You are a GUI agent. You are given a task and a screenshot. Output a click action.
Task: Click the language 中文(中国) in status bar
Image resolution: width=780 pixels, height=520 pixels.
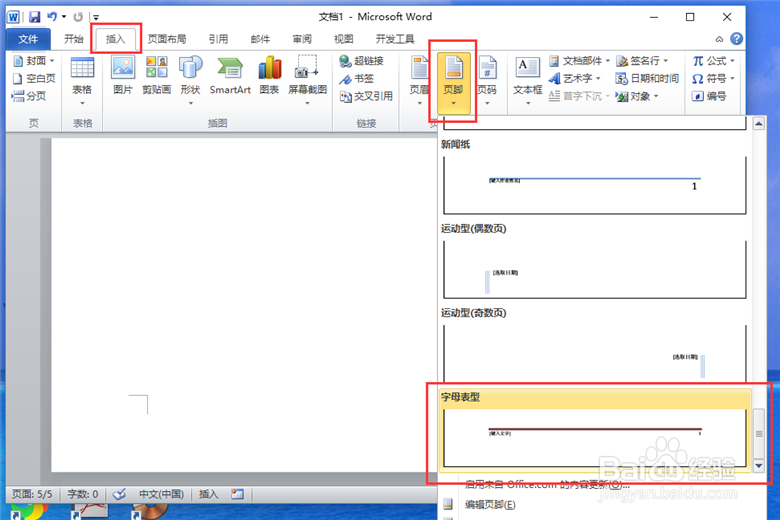[161, 494]
